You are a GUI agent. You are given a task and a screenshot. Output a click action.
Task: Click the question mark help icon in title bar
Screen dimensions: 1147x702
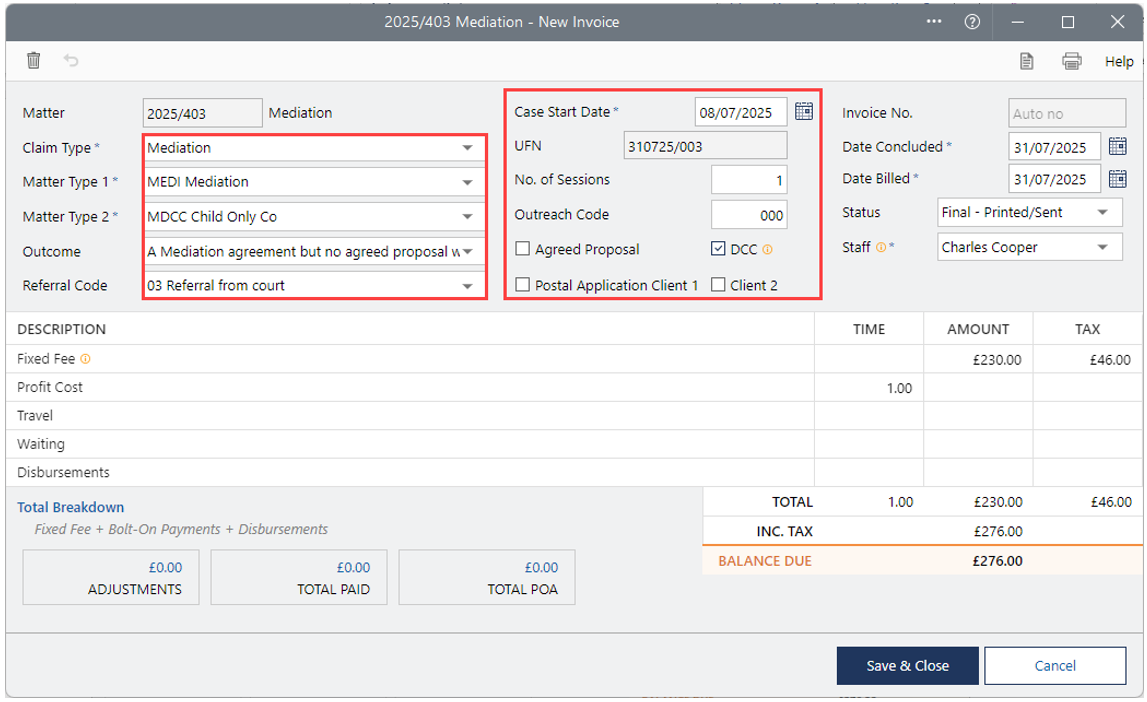pos(972,22)
